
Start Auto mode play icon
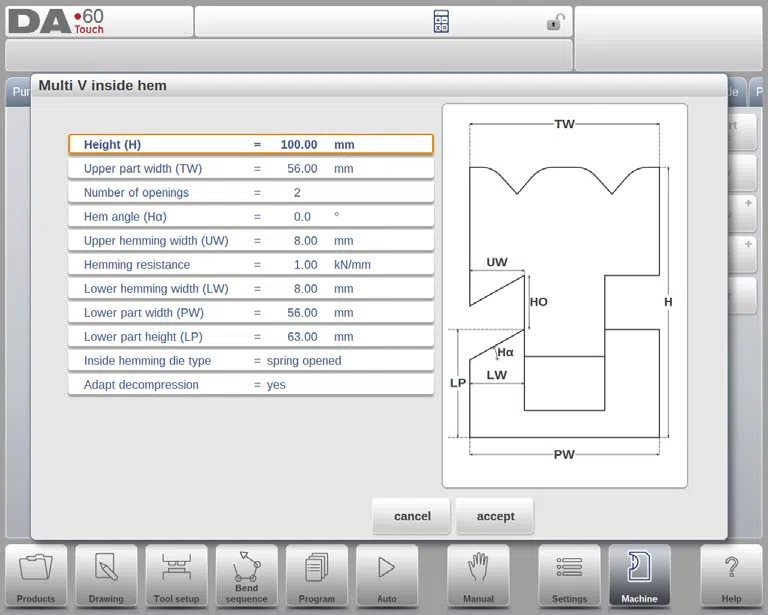[387, 576]
